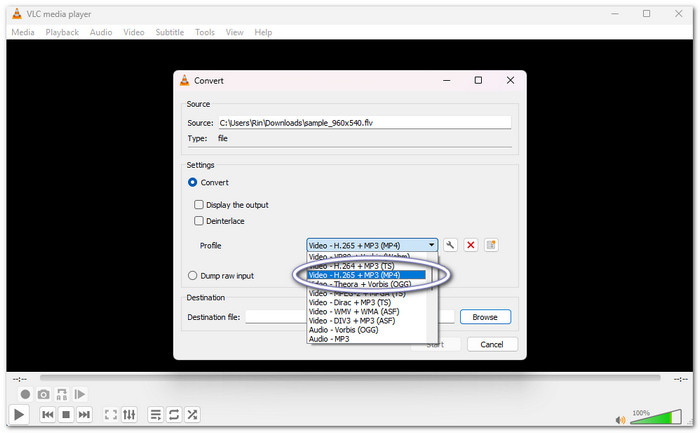Open the Subtitle menu
Viewport: 700px width, 433px height.
[x=170, y=32]
